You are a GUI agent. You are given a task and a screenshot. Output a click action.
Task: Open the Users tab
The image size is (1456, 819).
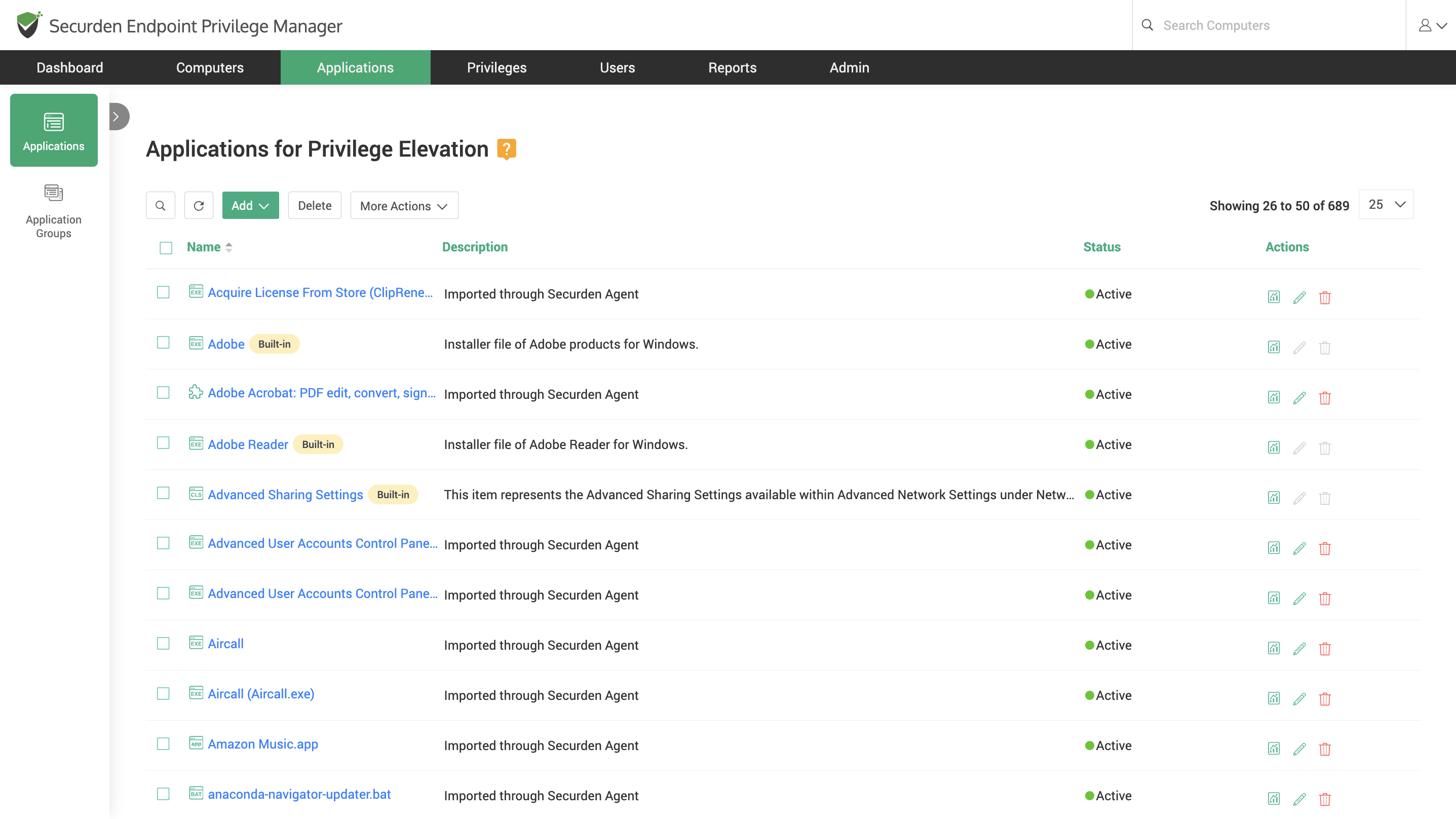617,67
